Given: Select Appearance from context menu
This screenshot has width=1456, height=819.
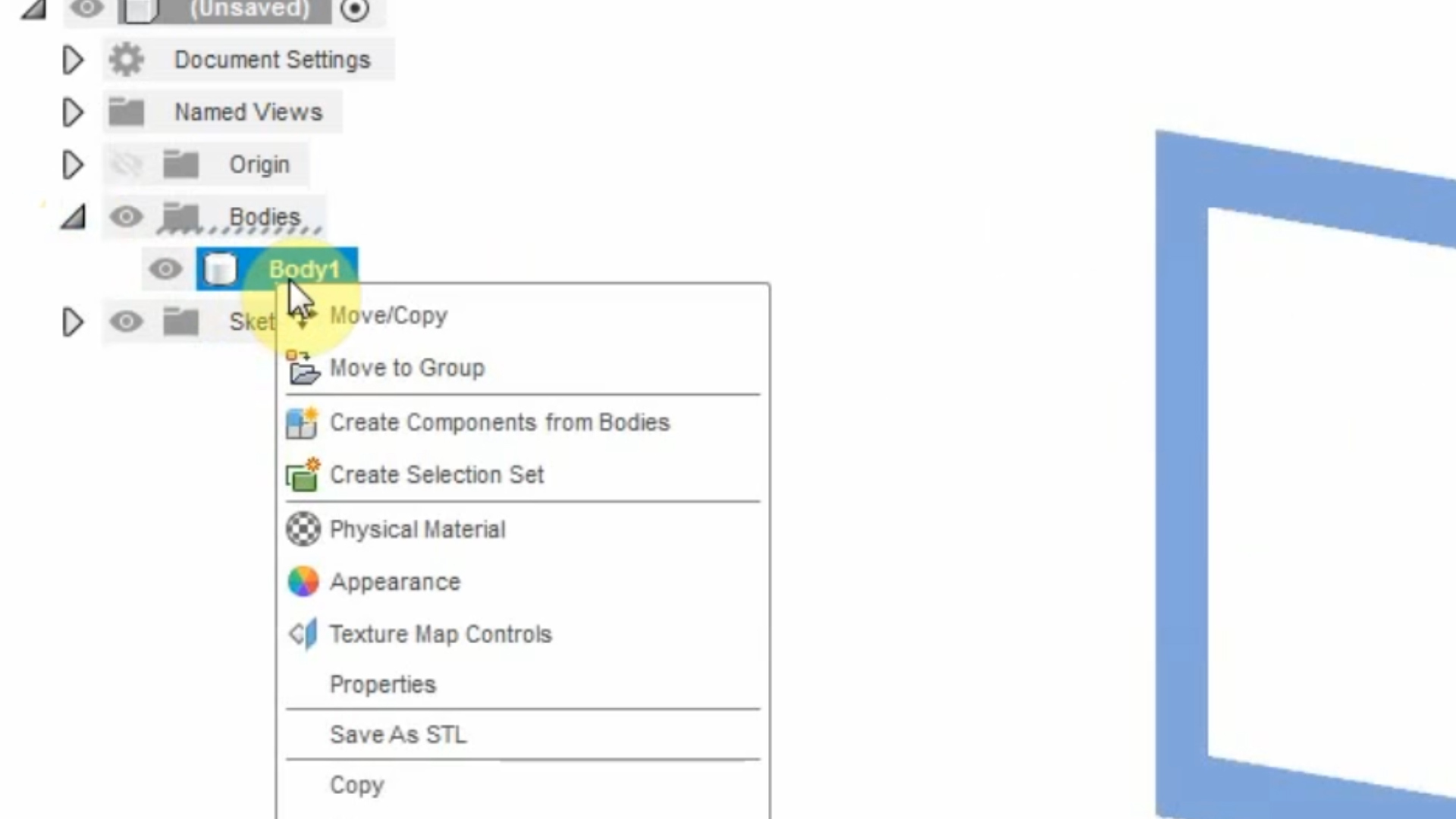Looking at the screenshot, I should point(396,581).
